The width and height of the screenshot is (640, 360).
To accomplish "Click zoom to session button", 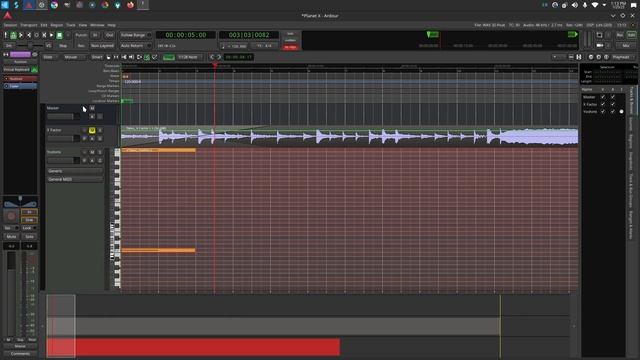I will 607,57.
